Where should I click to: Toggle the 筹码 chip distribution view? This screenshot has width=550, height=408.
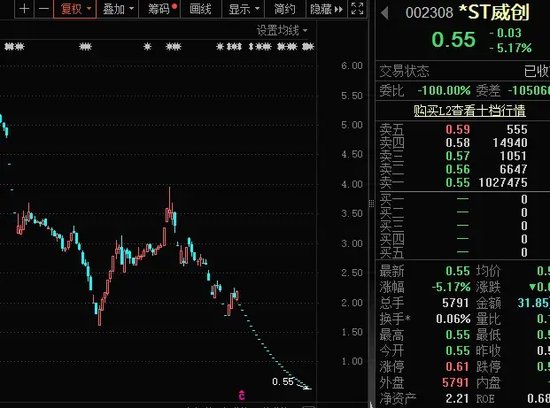(x=160, y=9)
